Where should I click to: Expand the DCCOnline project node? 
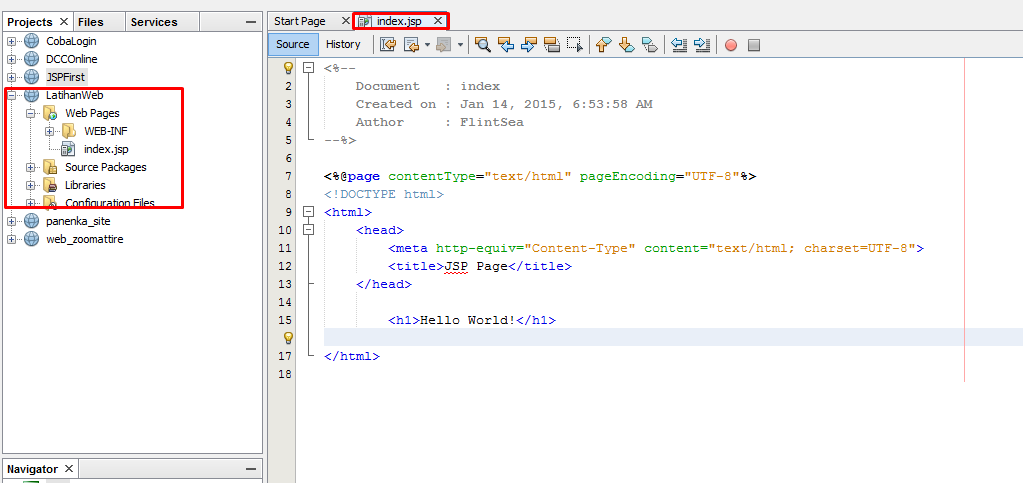(x=12, y=59)
